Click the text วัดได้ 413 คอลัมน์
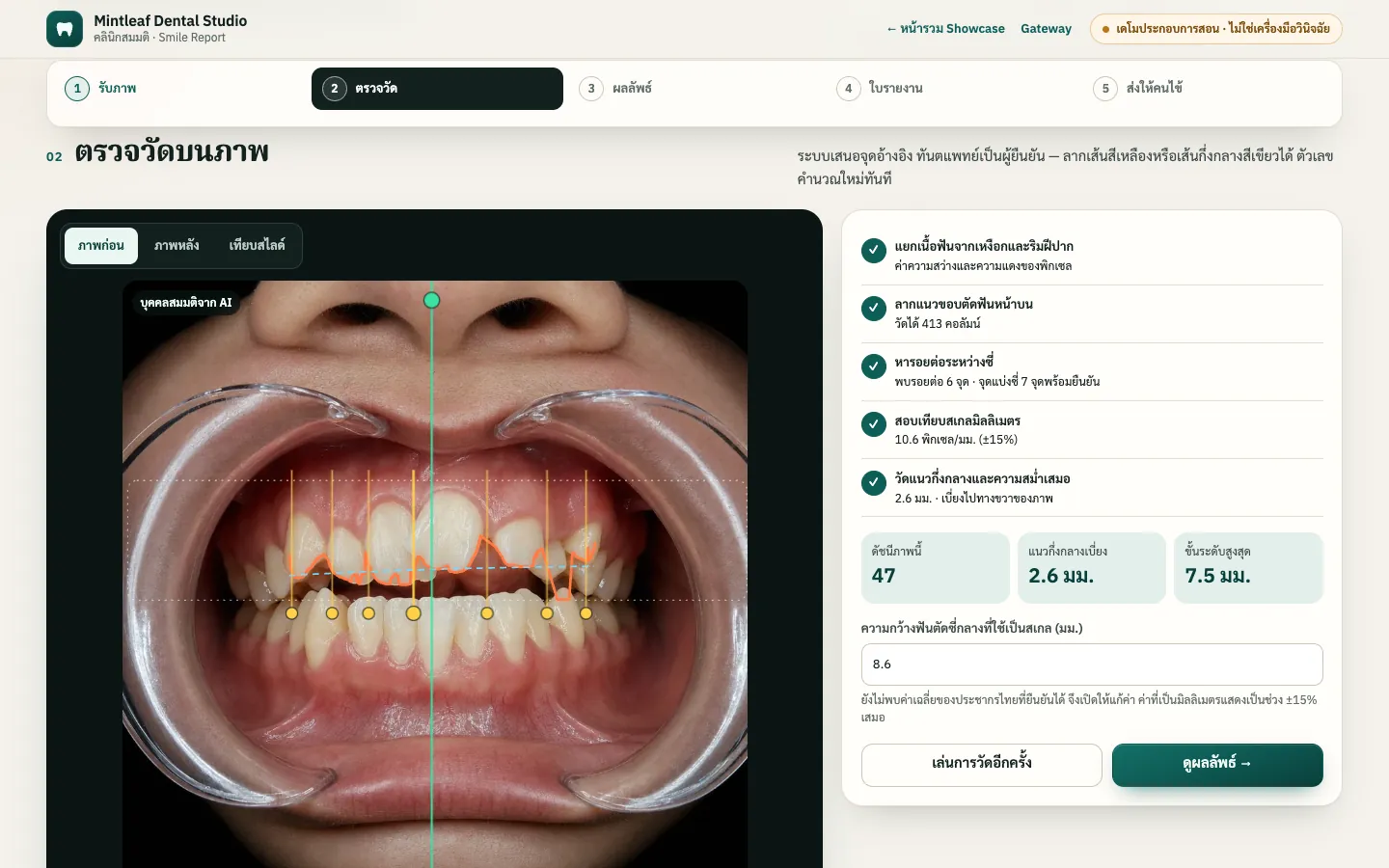Viewport: 1389px width, 868px height. 938,324
